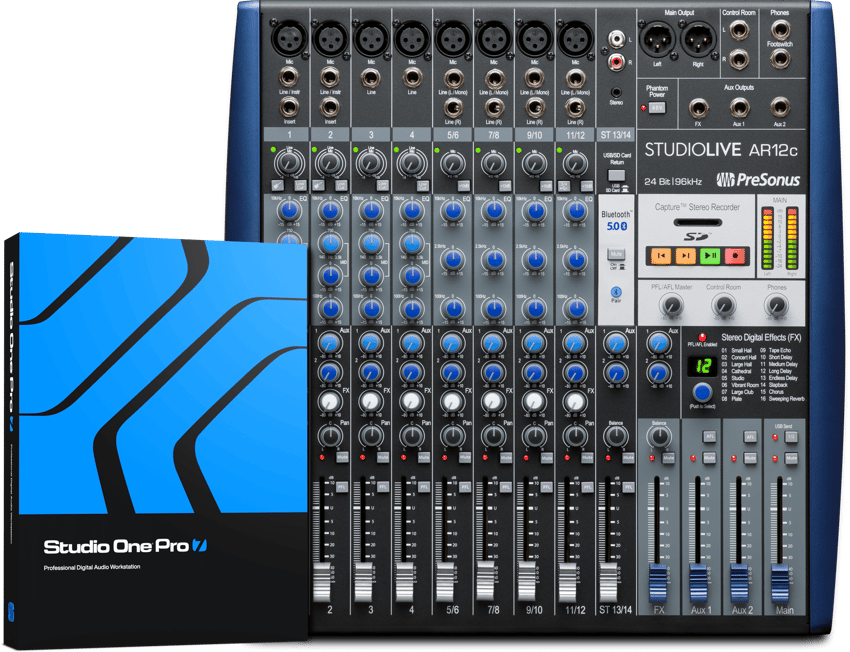Screen dimensions: 850x652
Task: Toggle the Aux 1 AFL button
Action: coord(710,437)
